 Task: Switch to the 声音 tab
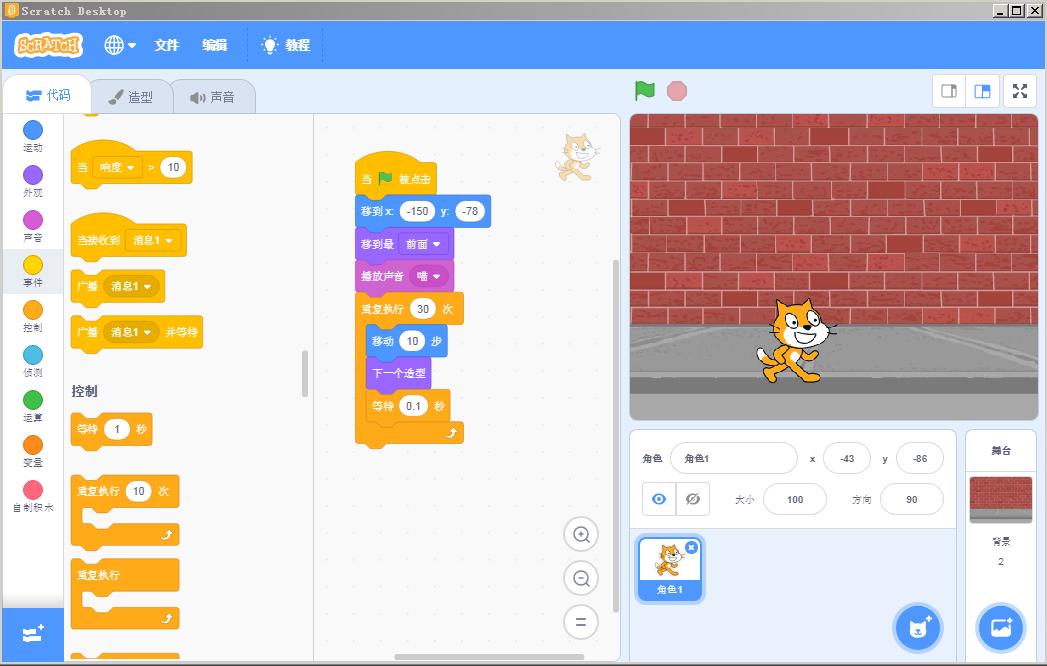point(212,97)
